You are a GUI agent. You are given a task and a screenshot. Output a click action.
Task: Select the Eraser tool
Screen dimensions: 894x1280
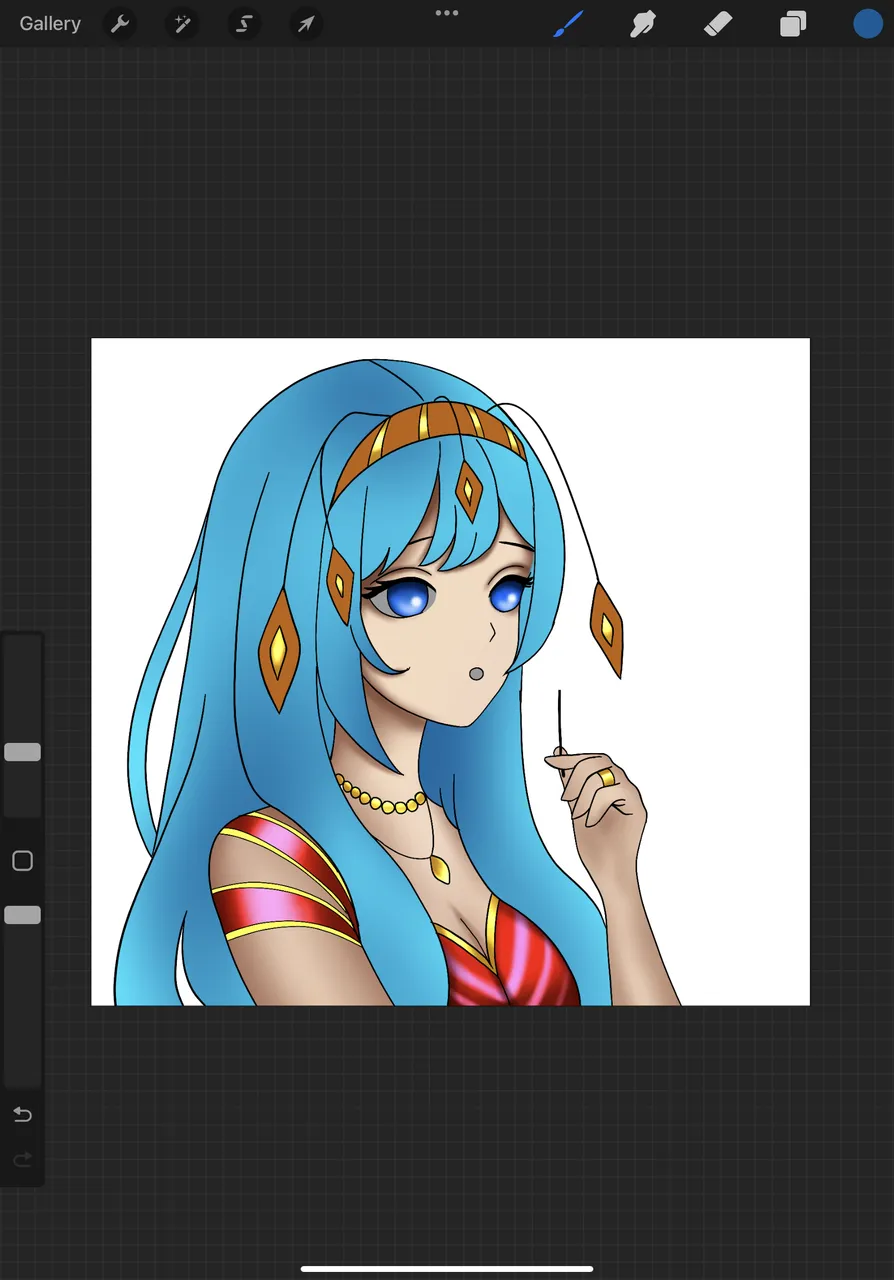tap(718, 24)
